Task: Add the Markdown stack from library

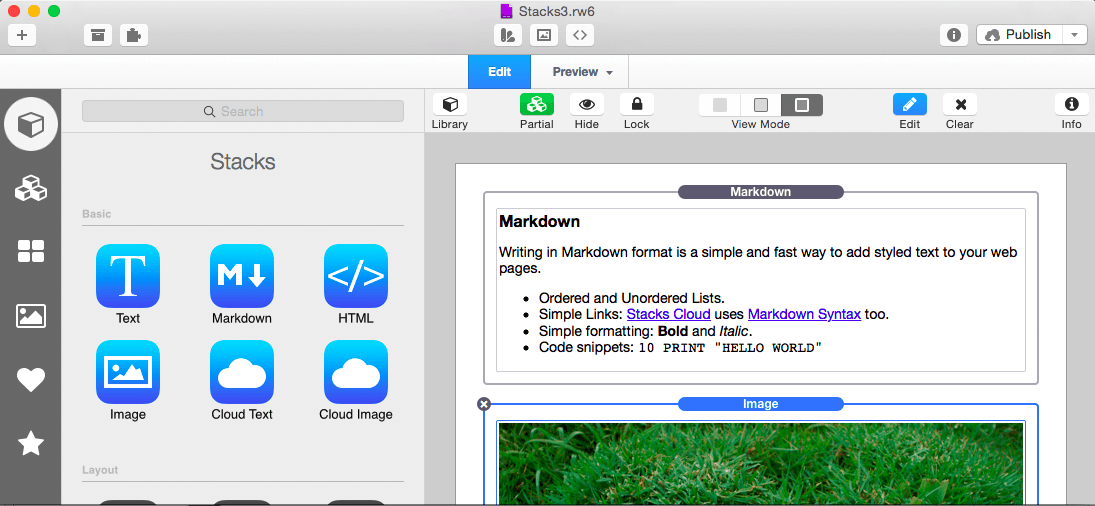Action: pos(241,276)
